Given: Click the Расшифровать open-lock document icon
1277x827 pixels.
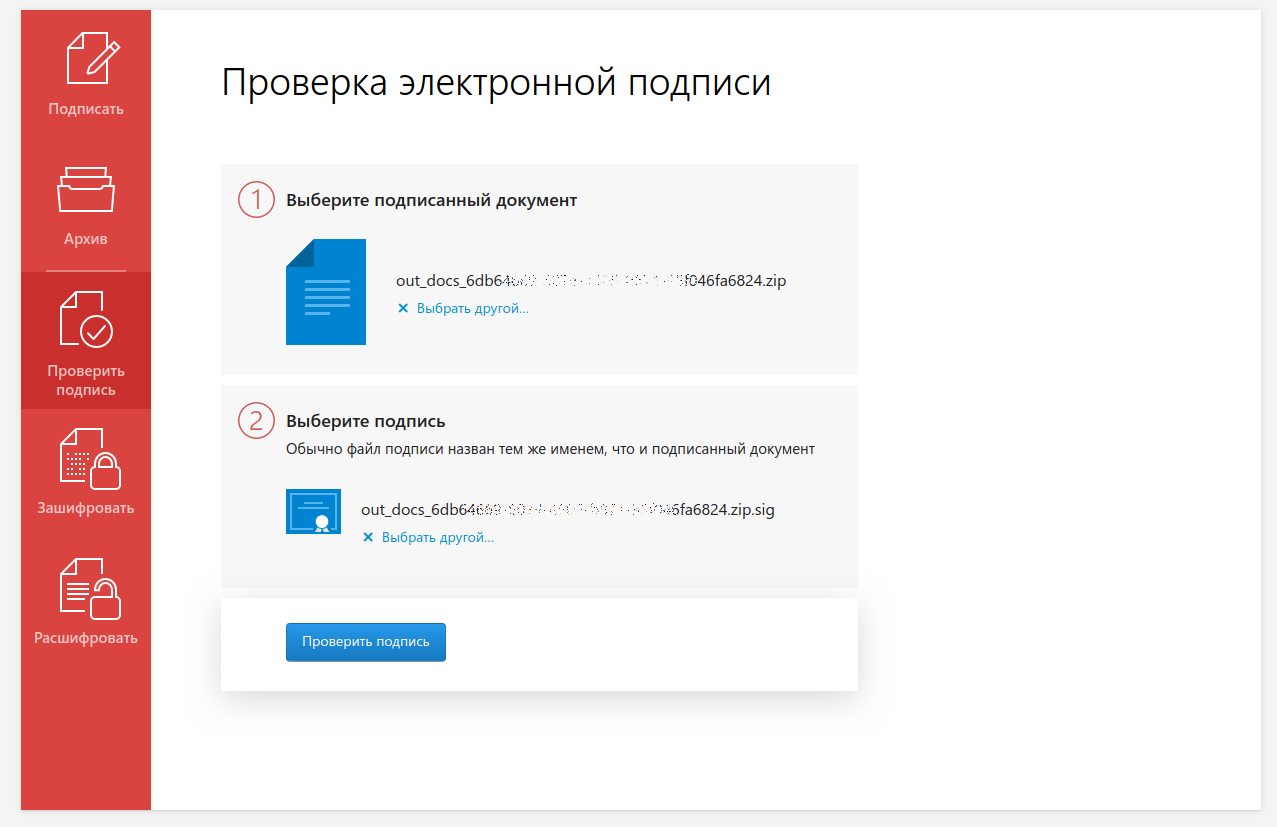Looking at the screenshot, I should click(90, 588).
